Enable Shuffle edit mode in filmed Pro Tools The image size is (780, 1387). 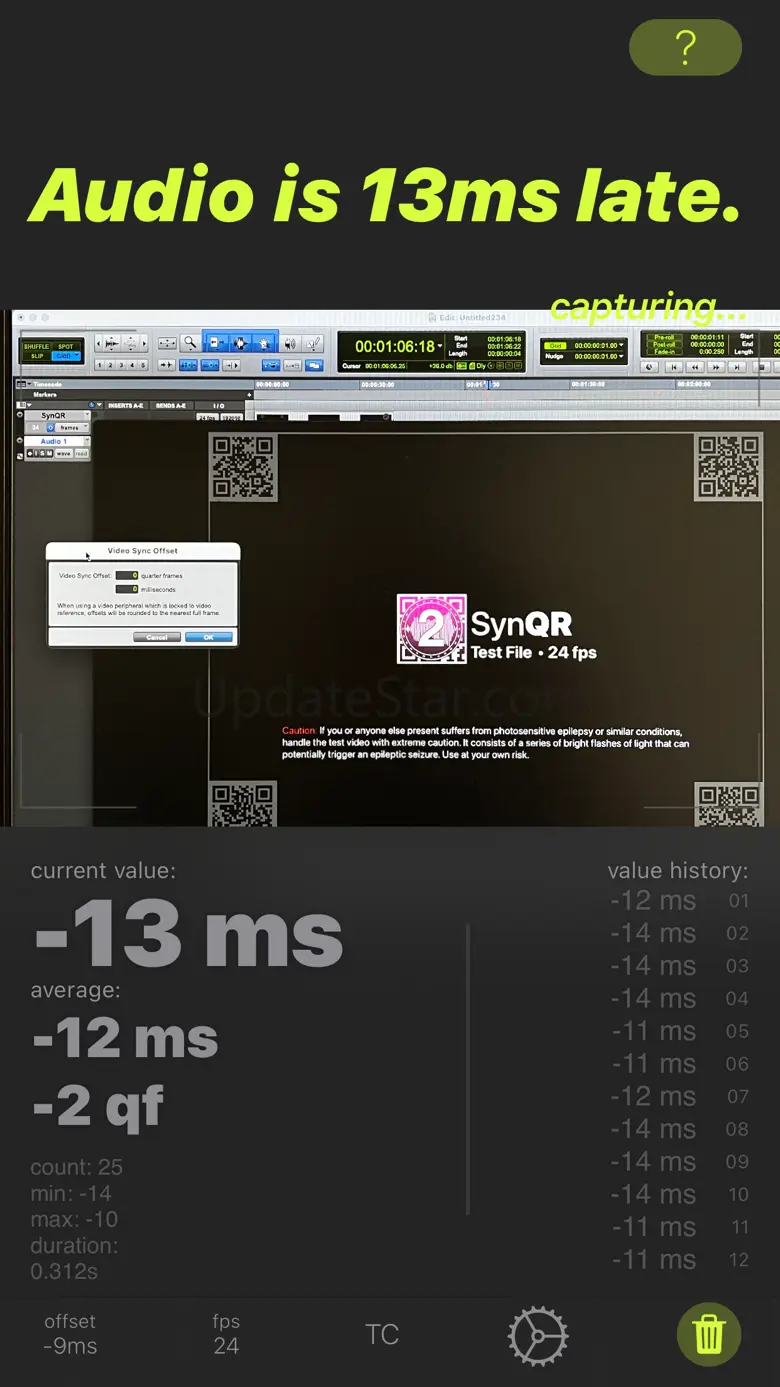pyautogui.click(x=36, y=346)
